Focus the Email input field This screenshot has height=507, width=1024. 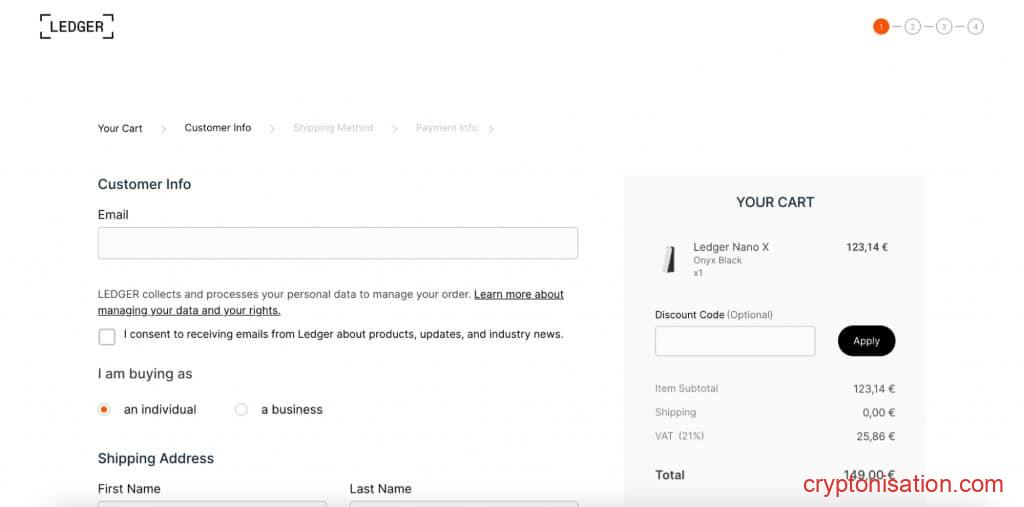338,243
